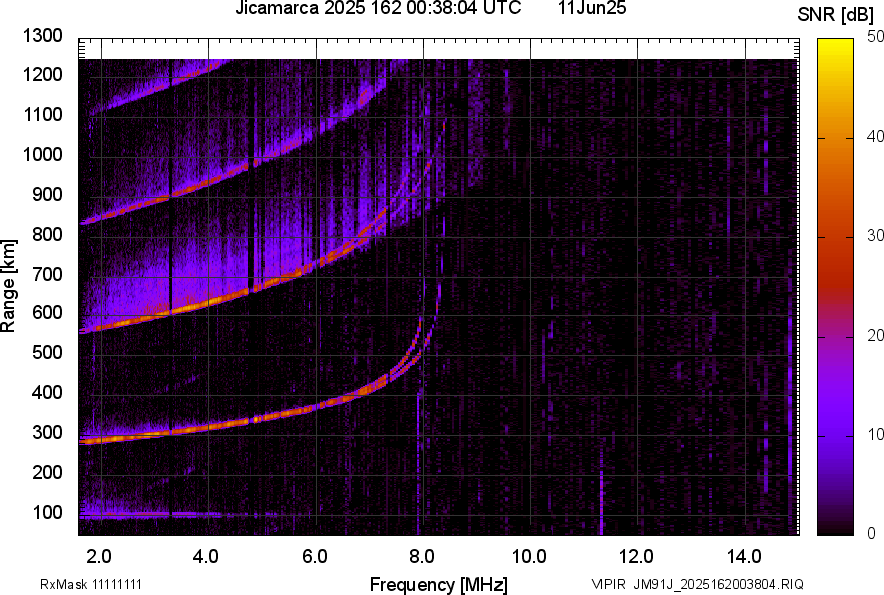Click the range tick label "300"
This screenshot has width=884, height=595.
[47, 433]
